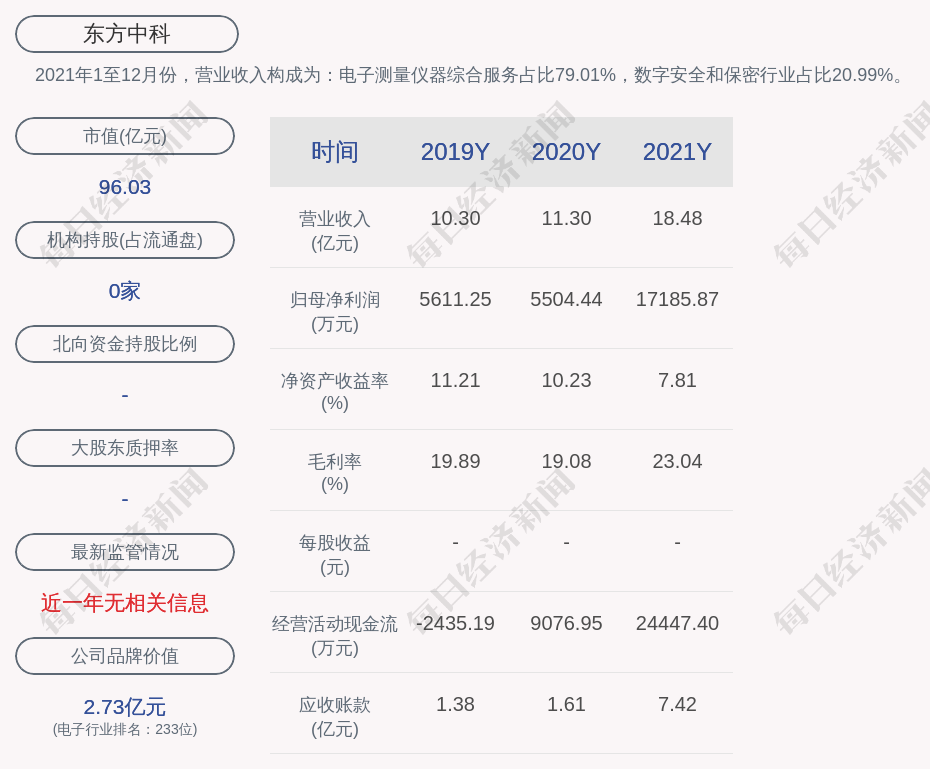
Task: Open the 最新监管情况 pill
Action: click(125, 552)
